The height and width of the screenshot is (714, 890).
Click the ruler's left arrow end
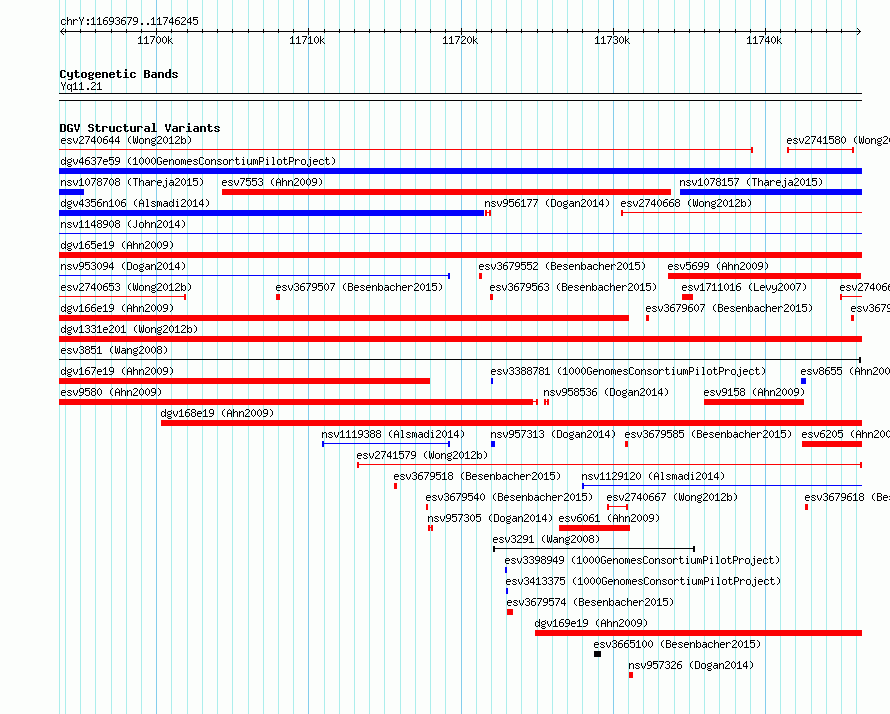pyautogui.click(x=62, y=31)
